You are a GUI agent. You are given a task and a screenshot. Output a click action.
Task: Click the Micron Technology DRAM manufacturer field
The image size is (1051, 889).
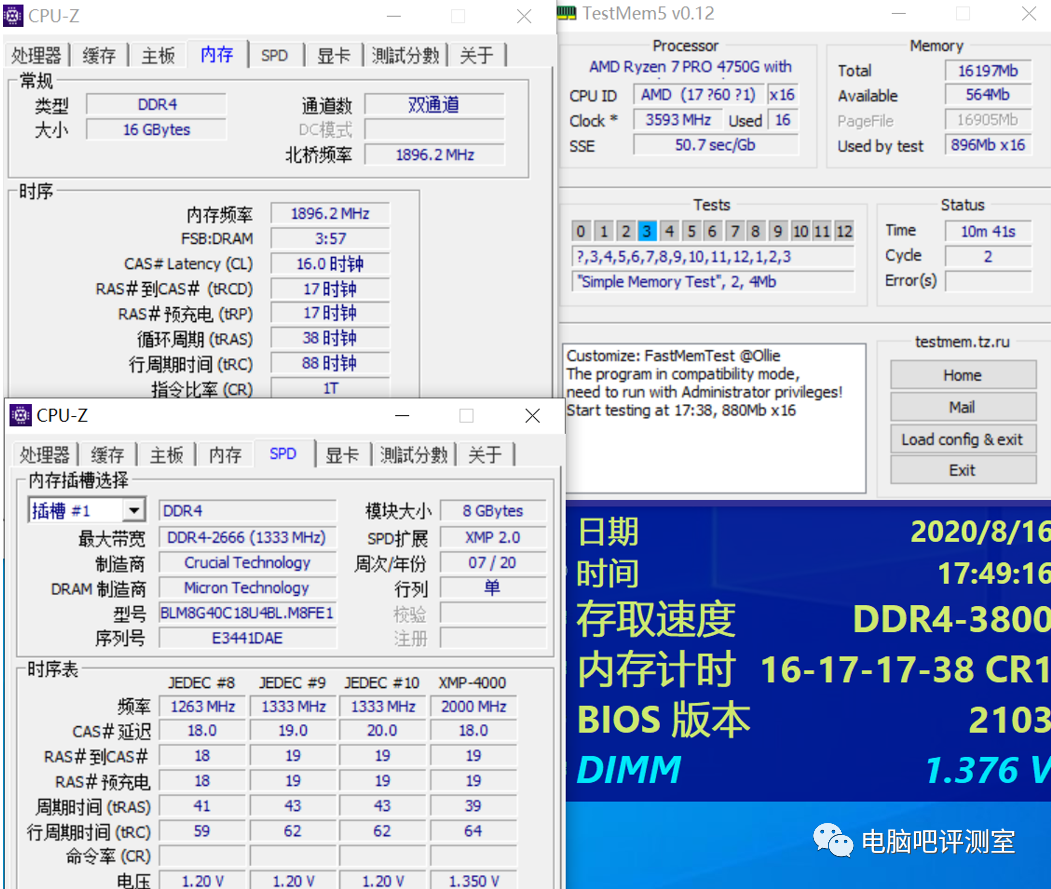(x=247, y=588)
